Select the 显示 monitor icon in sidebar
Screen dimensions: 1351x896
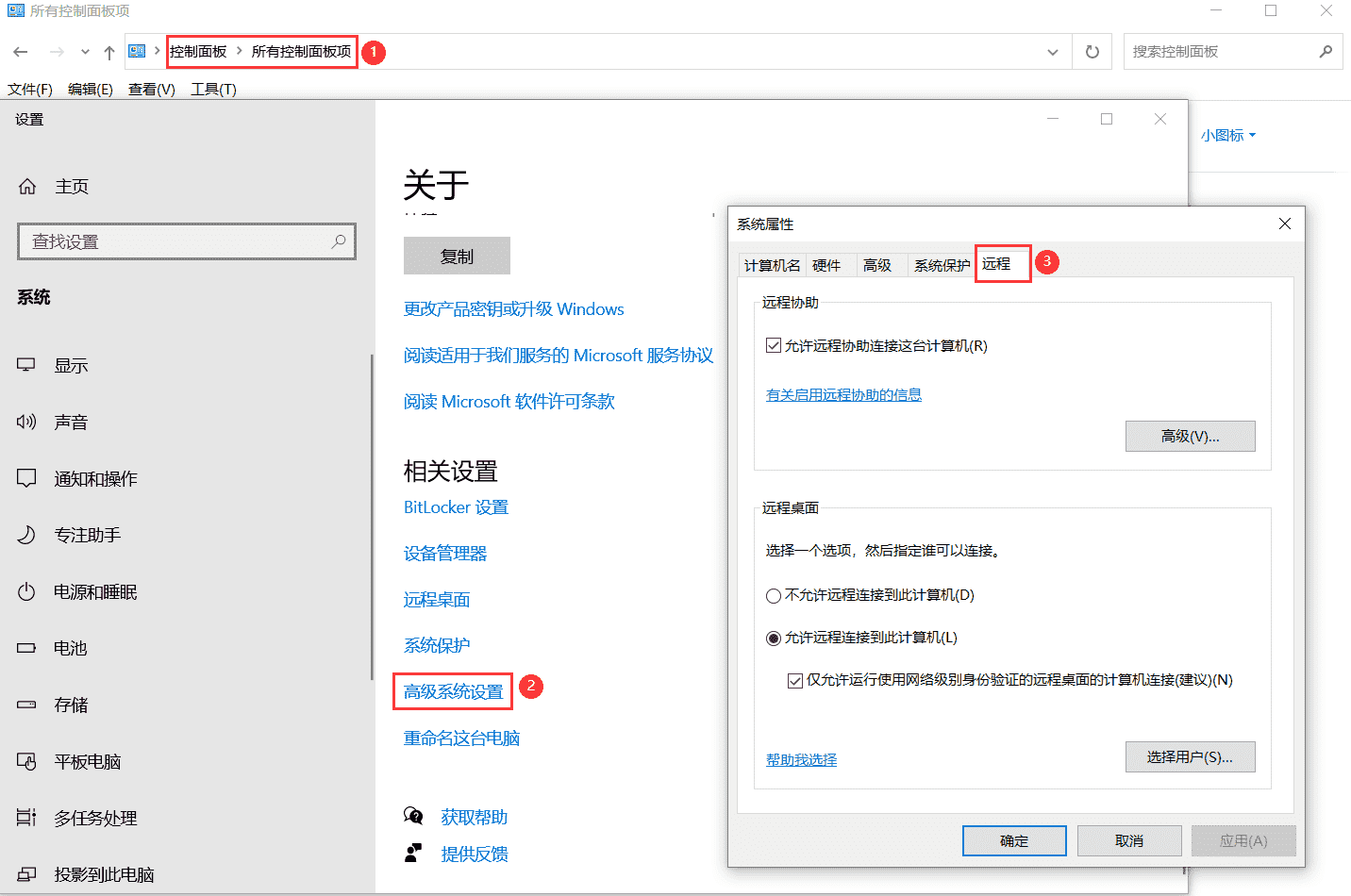click(x=26, y=365)
